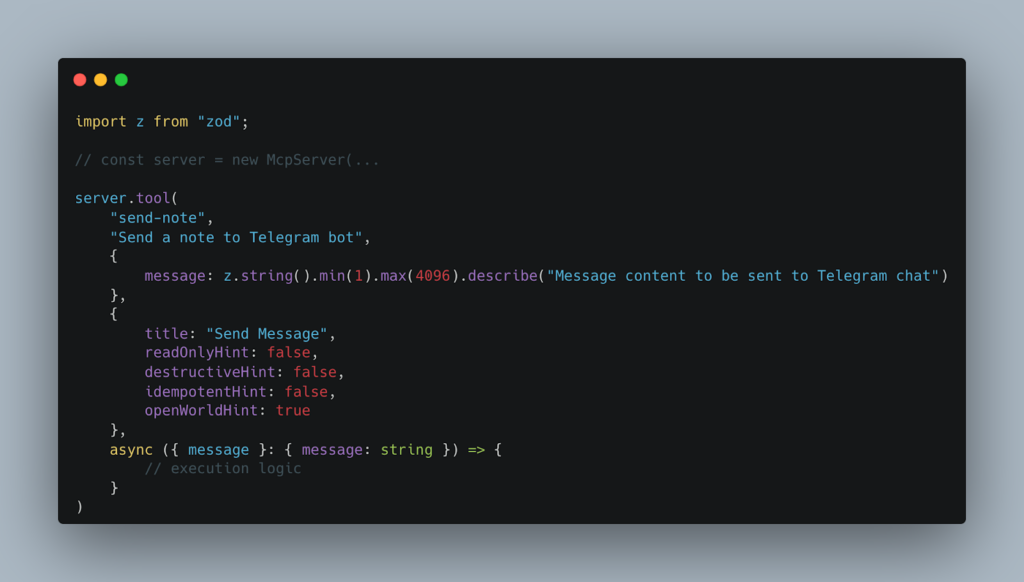
Task: Click the green maximize dot
Action: coord(121,80)
